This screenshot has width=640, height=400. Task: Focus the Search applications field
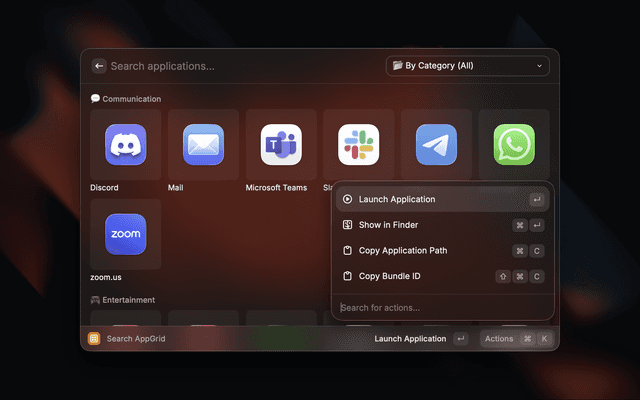pos(240,66)
